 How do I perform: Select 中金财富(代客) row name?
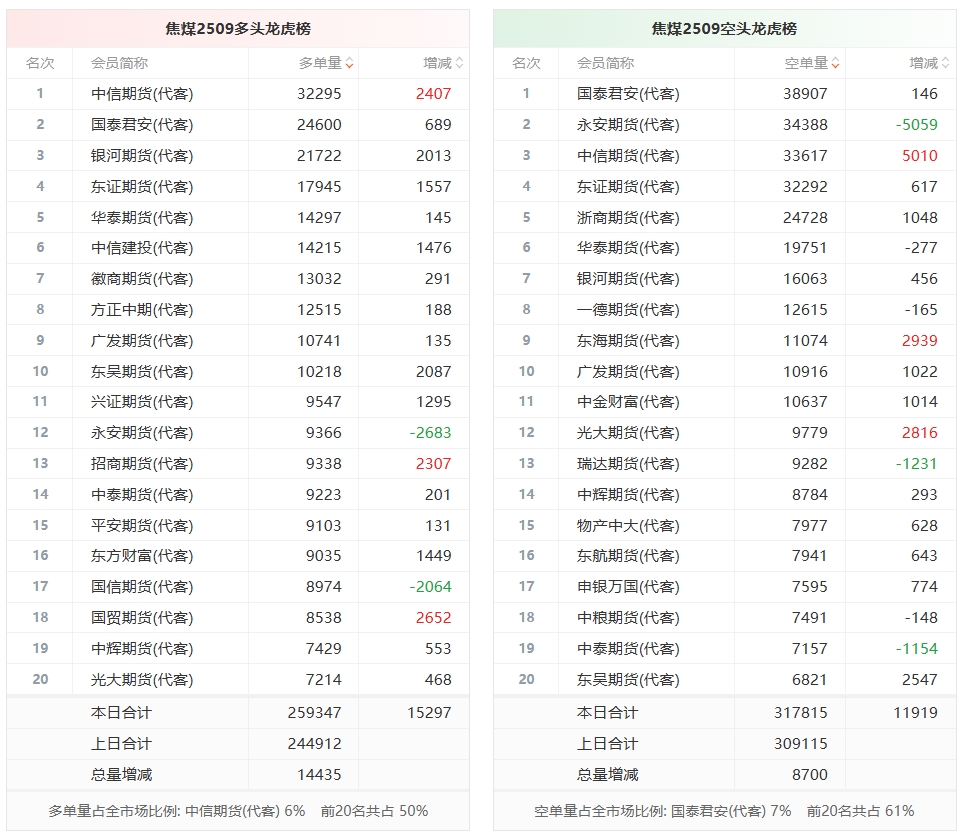(628, 402)
